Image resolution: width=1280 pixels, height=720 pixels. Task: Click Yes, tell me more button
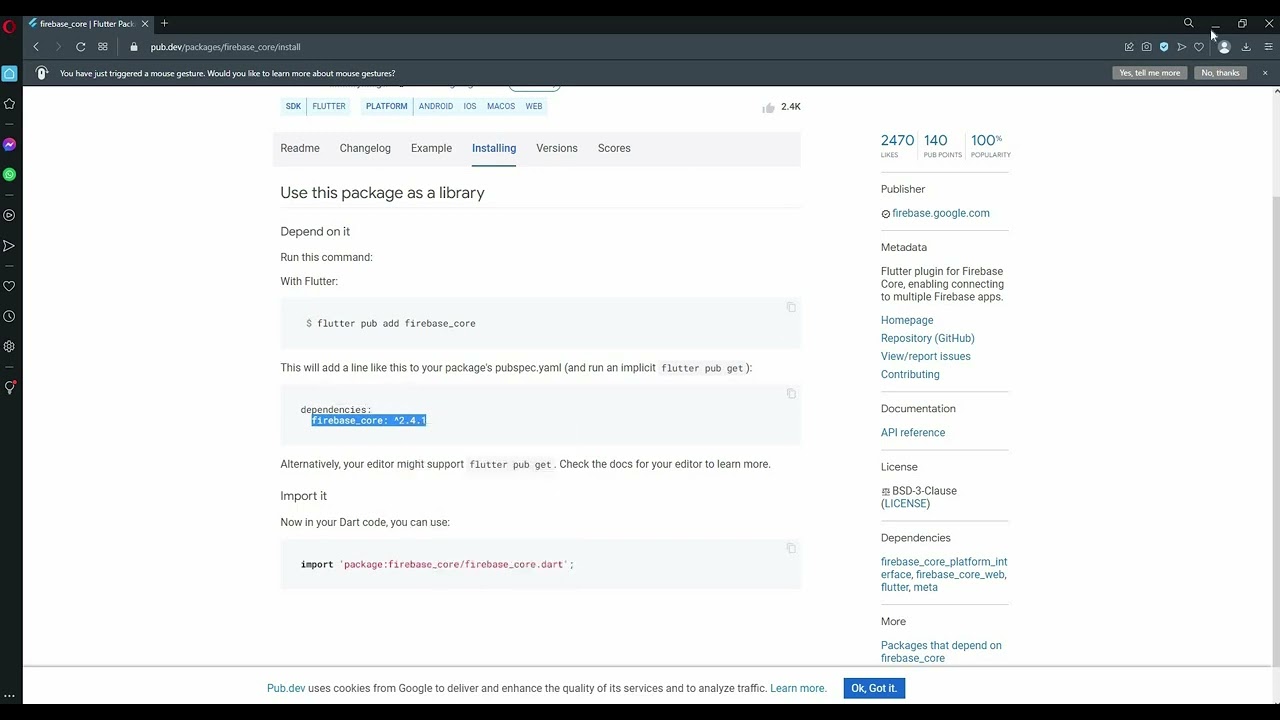pyautogui.click(x=1149, y=73)
